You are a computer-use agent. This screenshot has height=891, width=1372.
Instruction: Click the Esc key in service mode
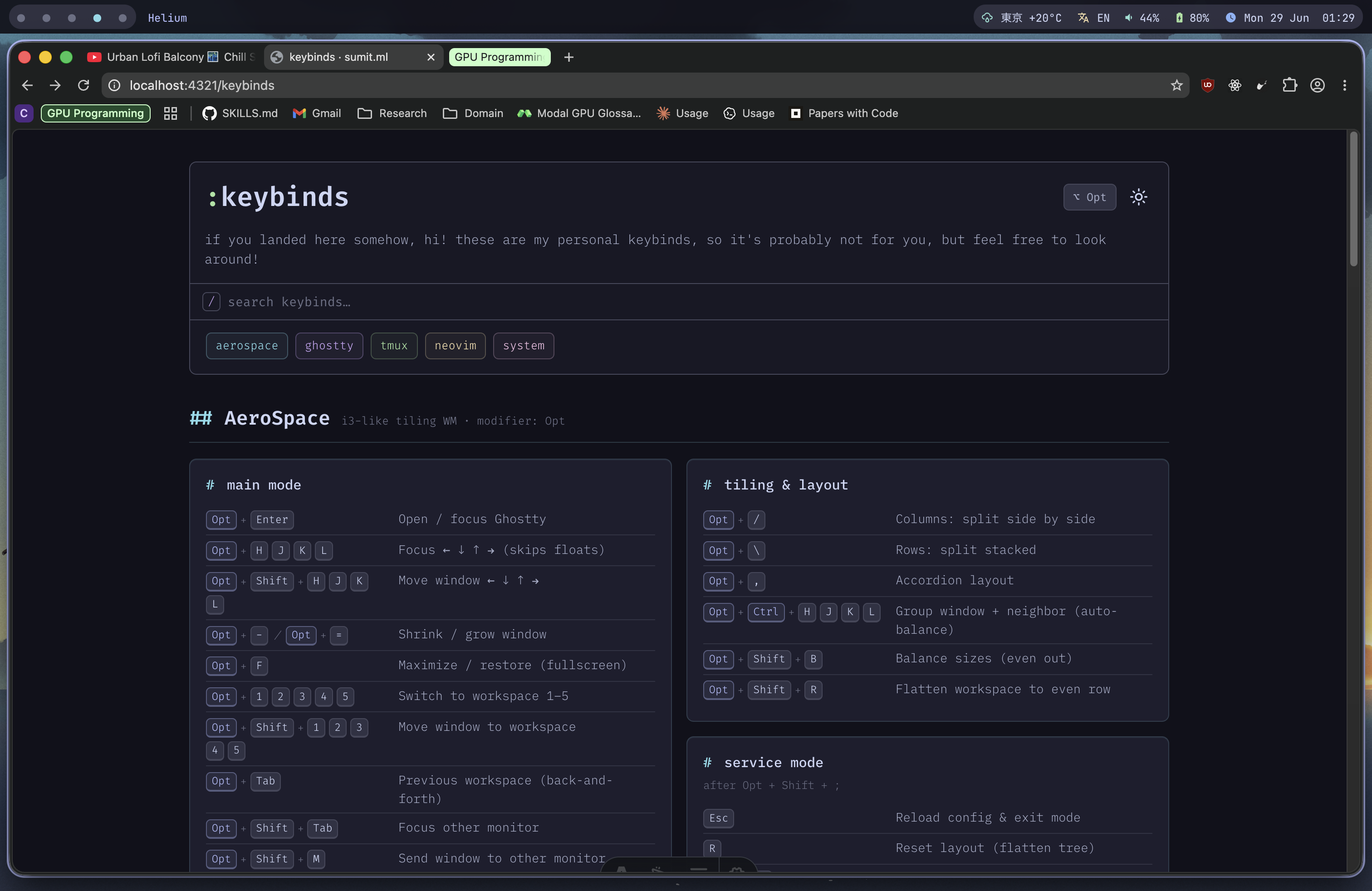(718, 818)
